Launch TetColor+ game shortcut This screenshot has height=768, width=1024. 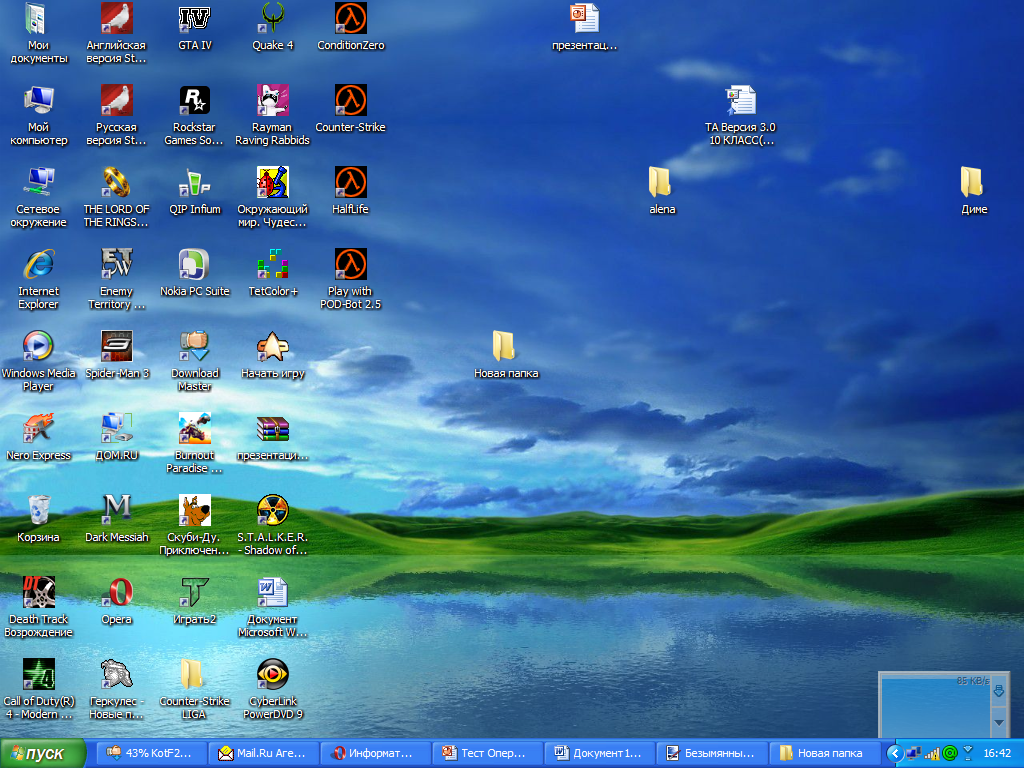point(273,272)
